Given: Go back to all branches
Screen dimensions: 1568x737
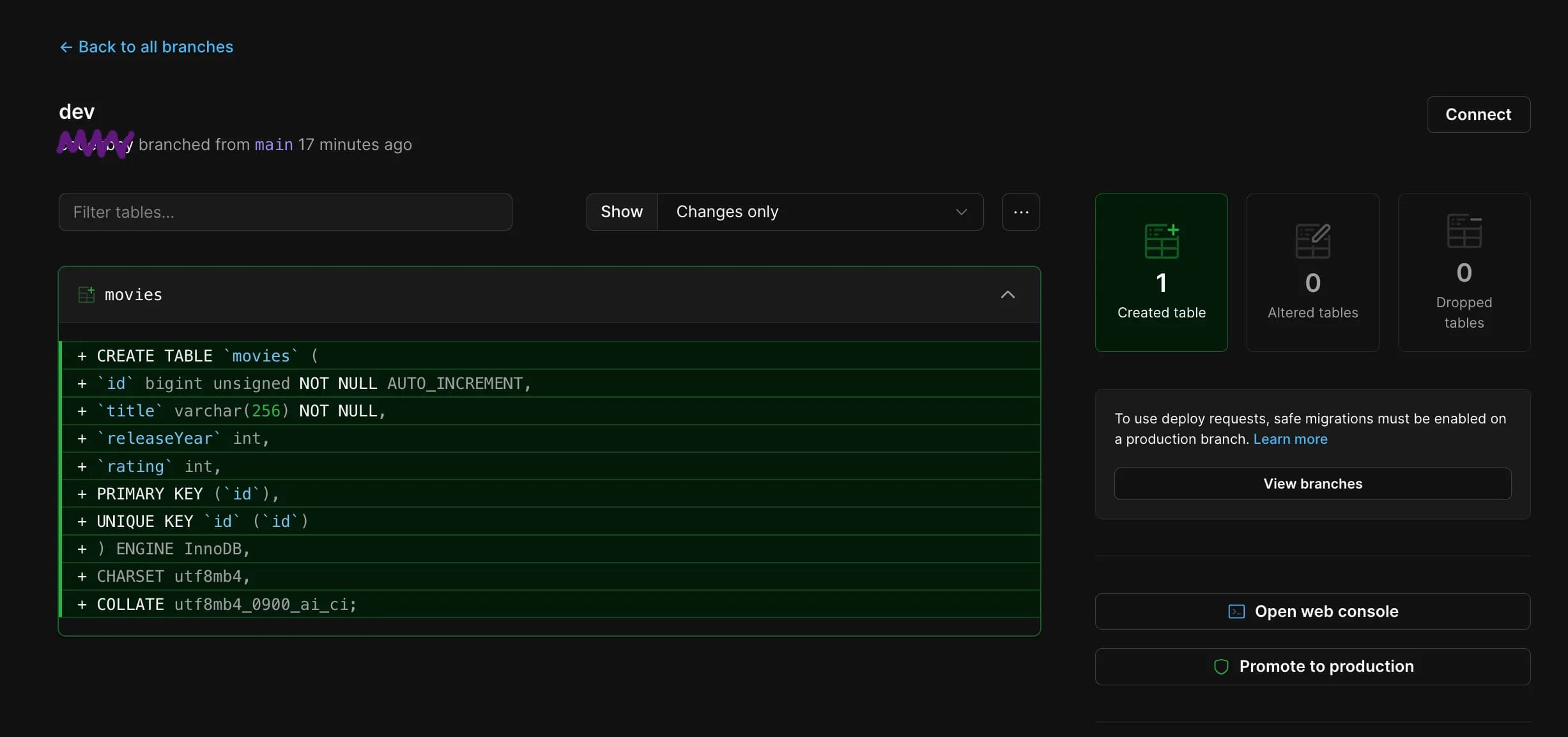Looking at the screenshot, I should [x=146, y=47].
